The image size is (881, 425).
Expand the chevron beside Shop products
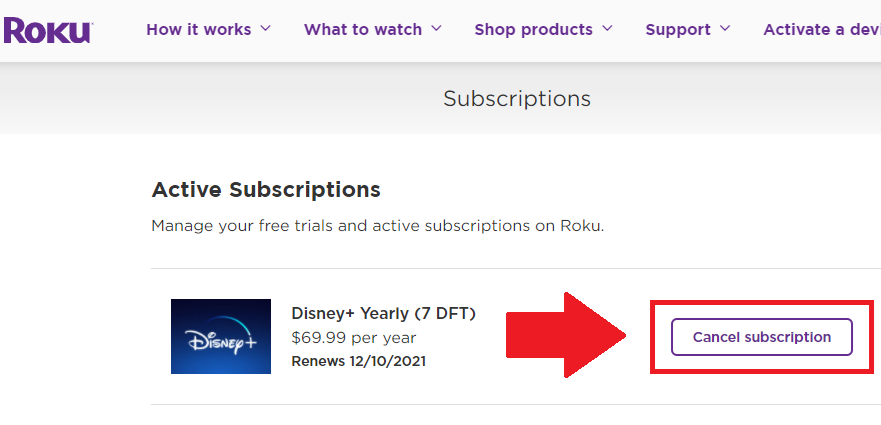(x=607, y=28)
